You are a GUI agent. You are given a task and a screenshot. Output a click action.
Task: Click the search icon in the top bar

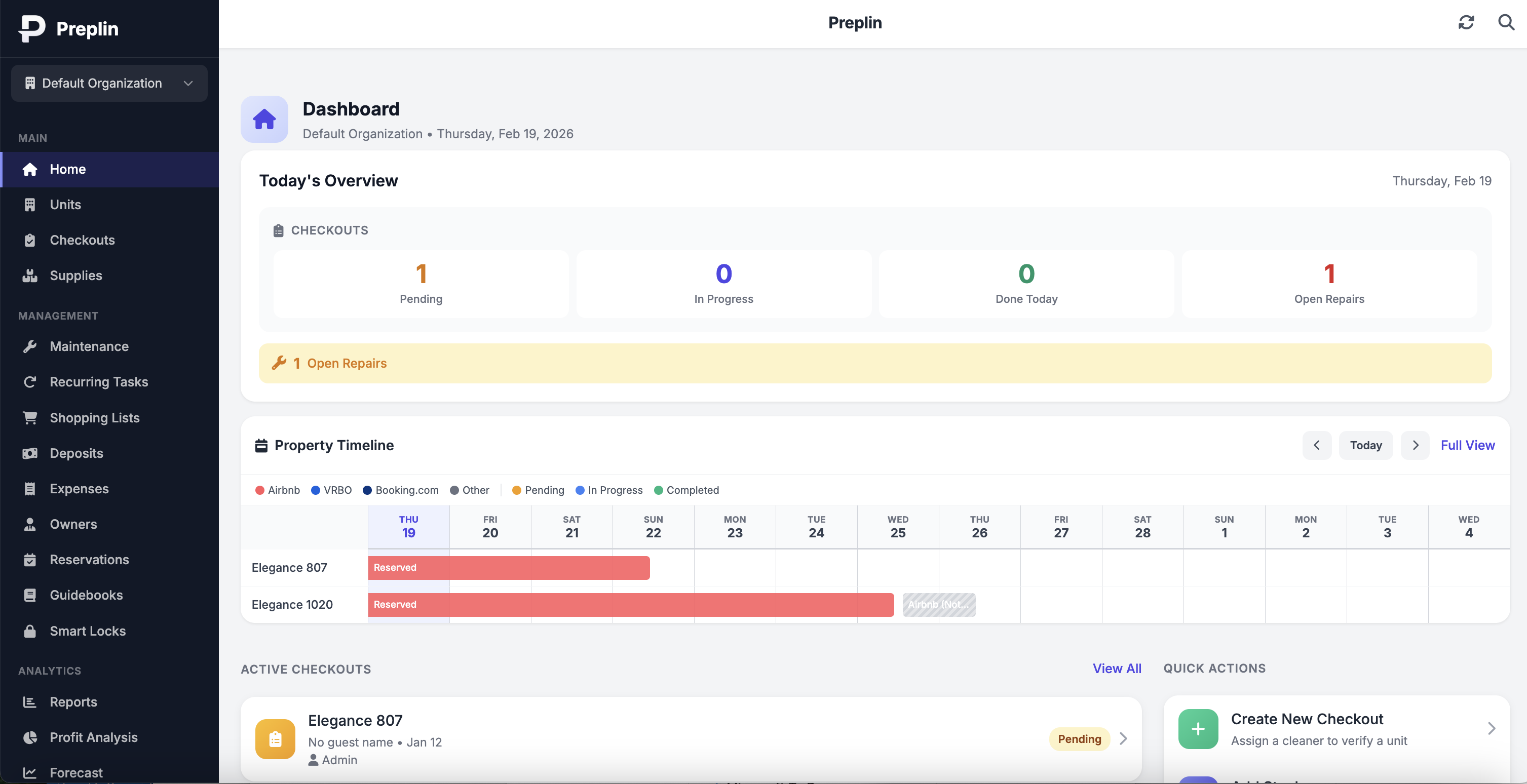tap(1506, 22)
